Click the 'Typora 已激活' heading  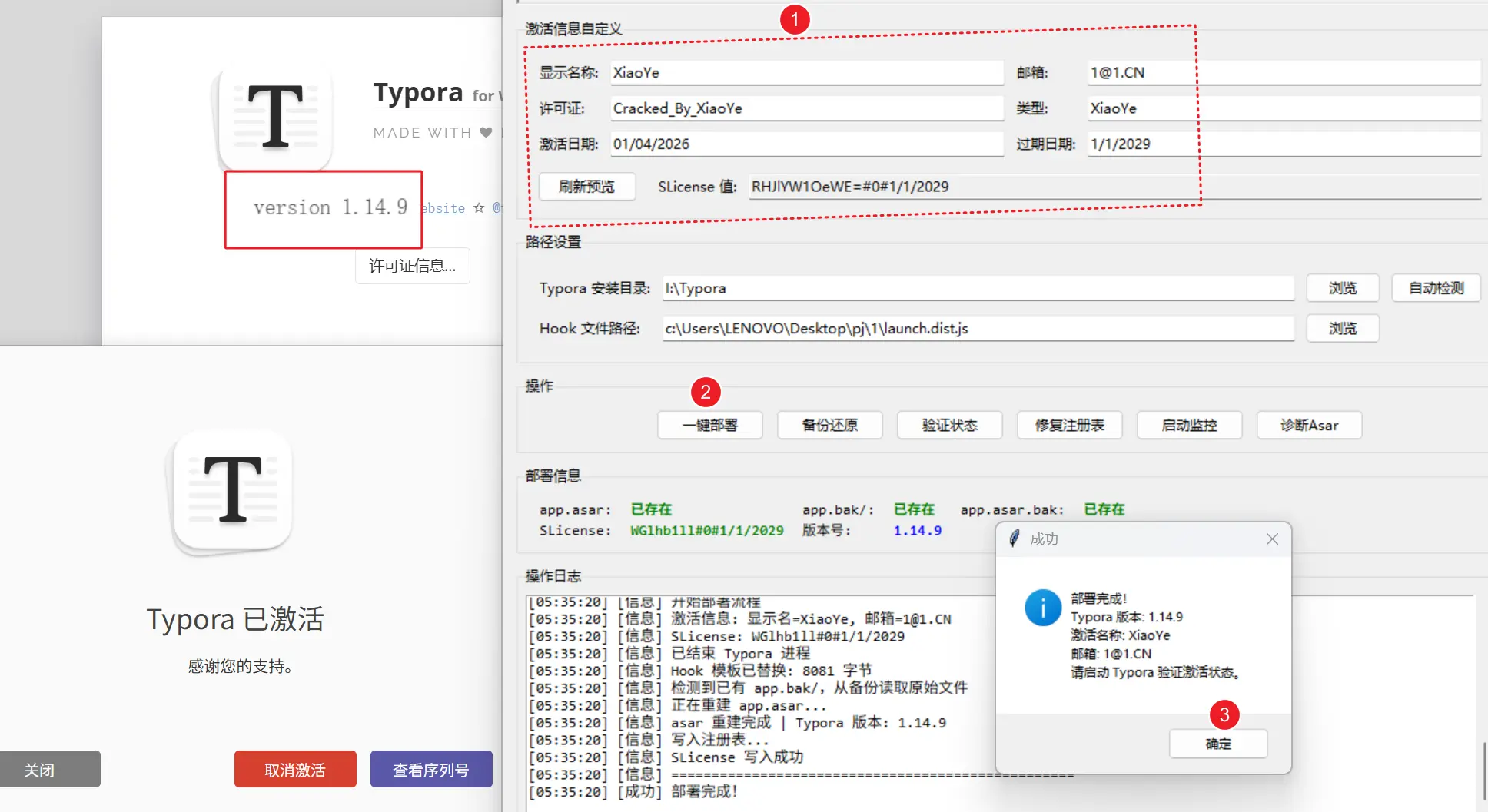click(235, 619)
